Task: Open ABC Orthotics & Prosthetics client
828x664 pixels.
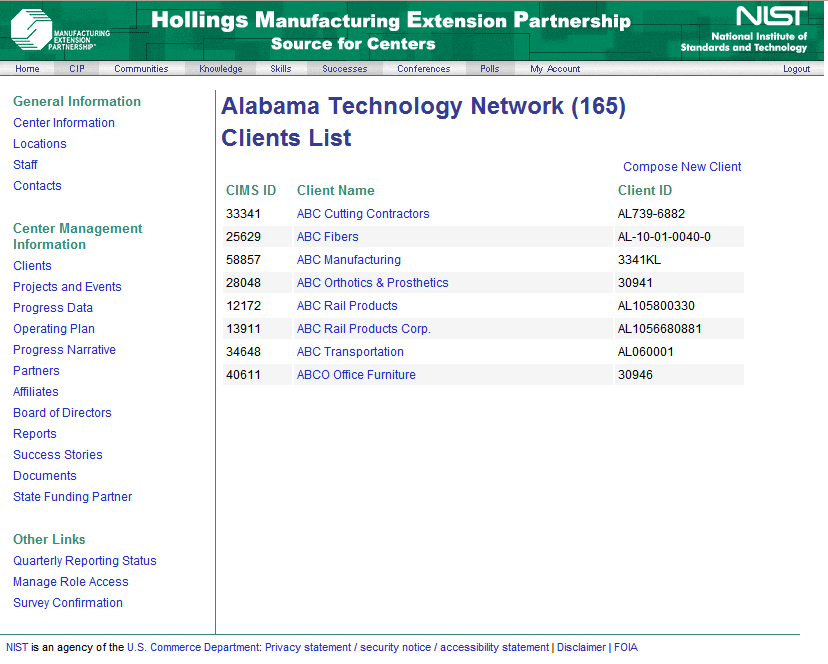Action: click(372, 283)
